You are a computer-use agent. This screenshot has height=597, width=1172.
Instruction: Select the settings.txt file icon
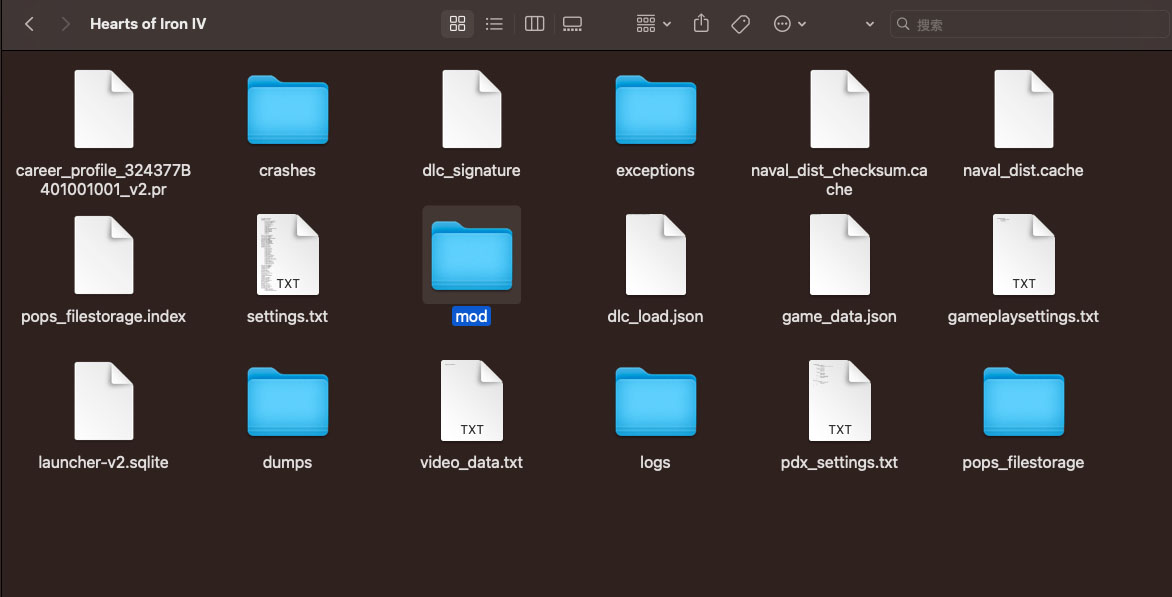point(288,255)
